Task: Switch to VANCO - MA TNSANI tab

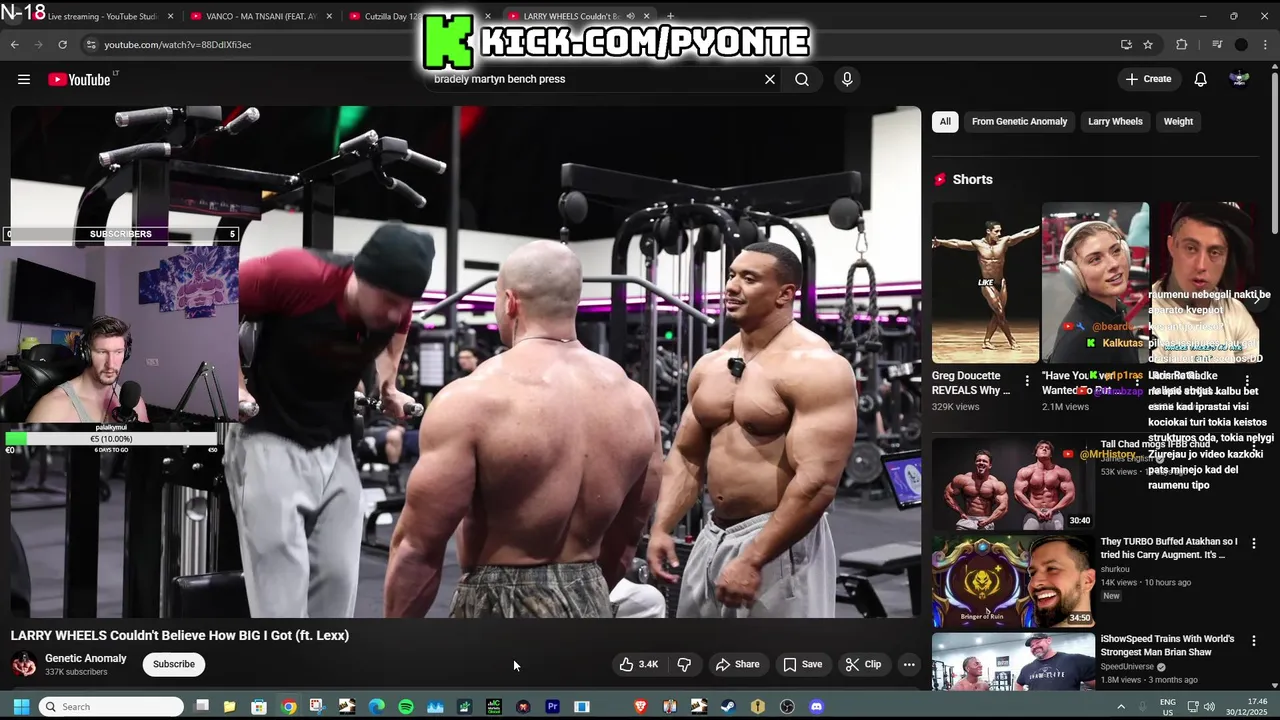Action: (x=262, y=16)
